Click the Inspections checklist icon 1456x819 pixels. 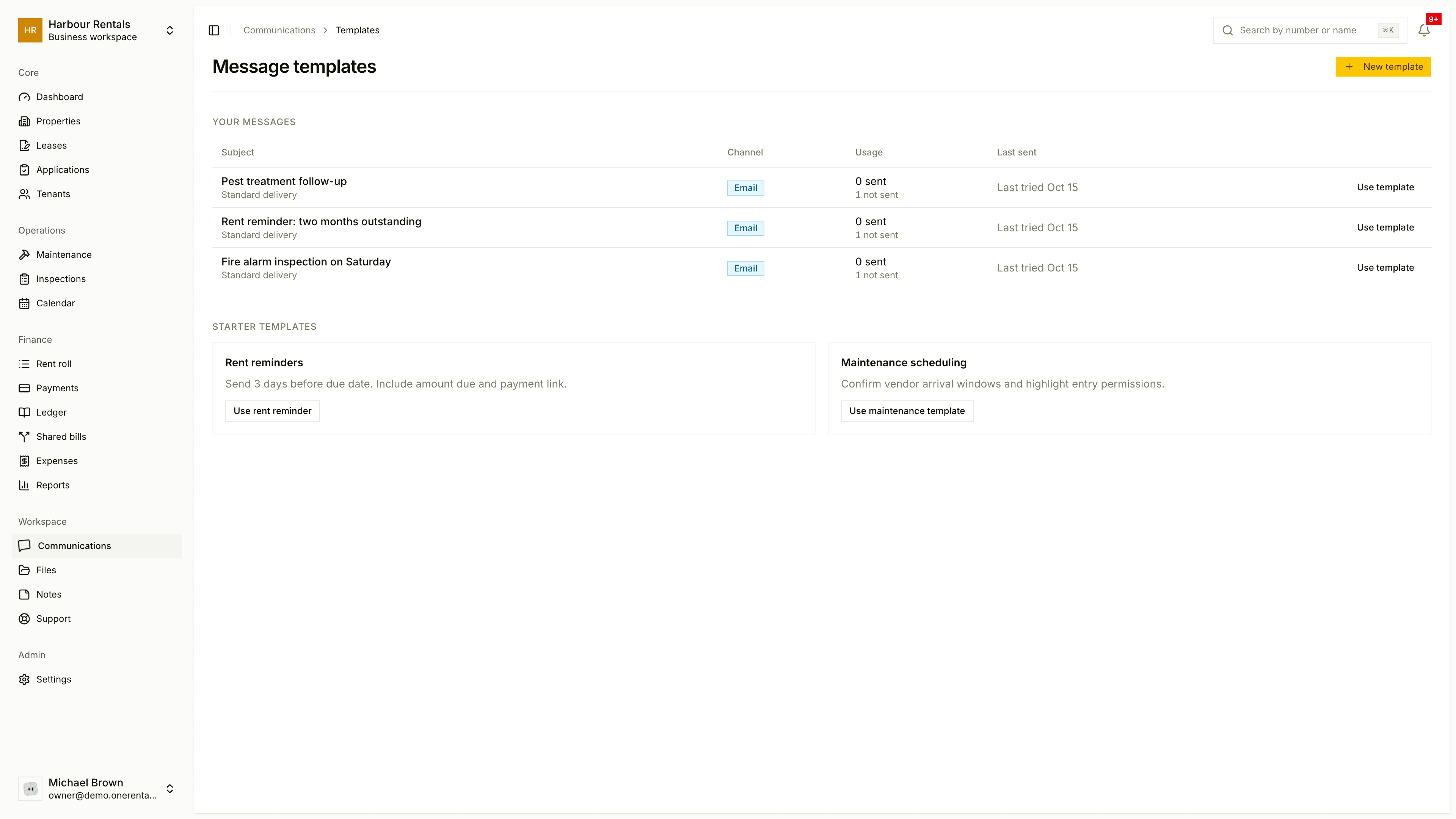click(x=24, y=279)
